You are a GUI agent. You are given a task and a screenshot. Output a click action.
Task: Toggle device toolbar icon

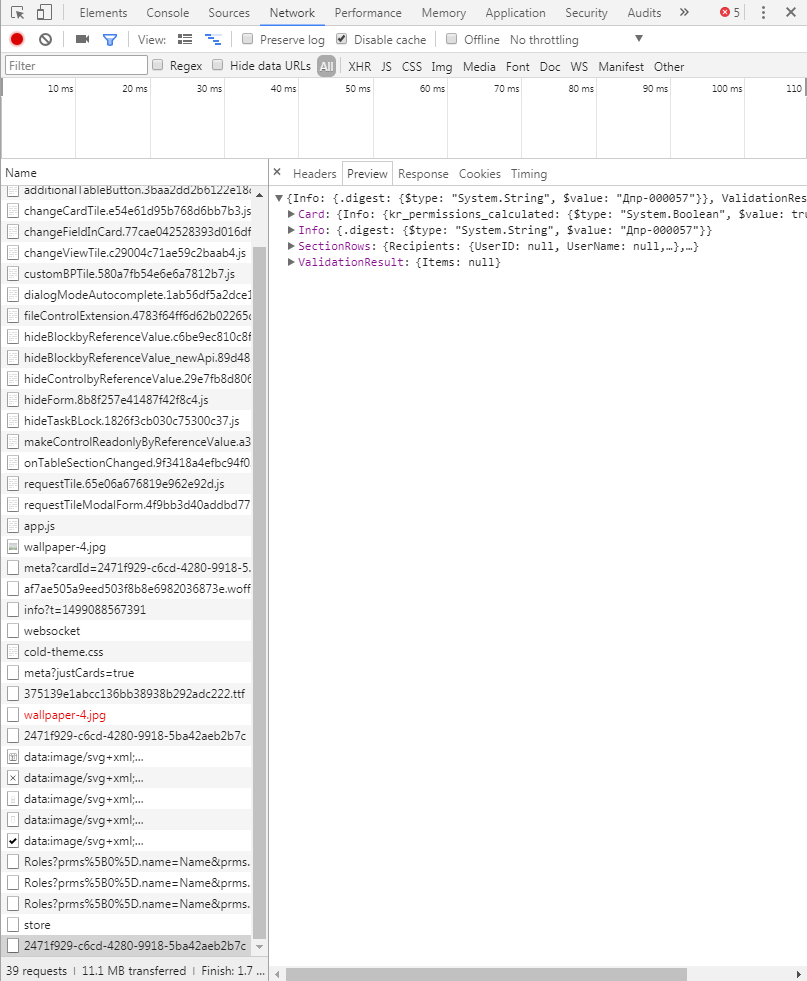(x=44, y=13)
